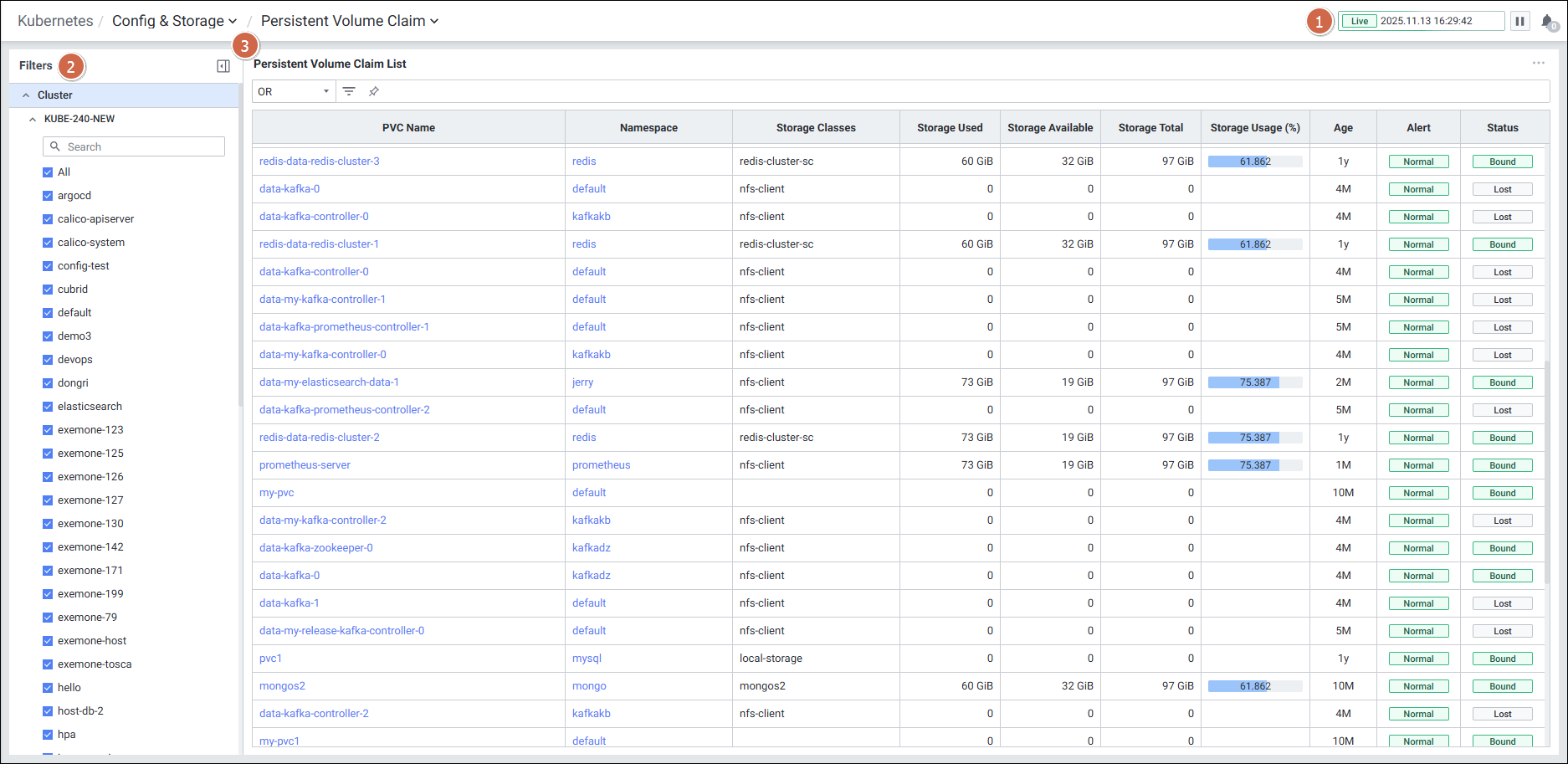Viewport: 1568px width, 764px height.
Task: Click the mongos2 storage usage bar
Action: tap(1254, 686)
